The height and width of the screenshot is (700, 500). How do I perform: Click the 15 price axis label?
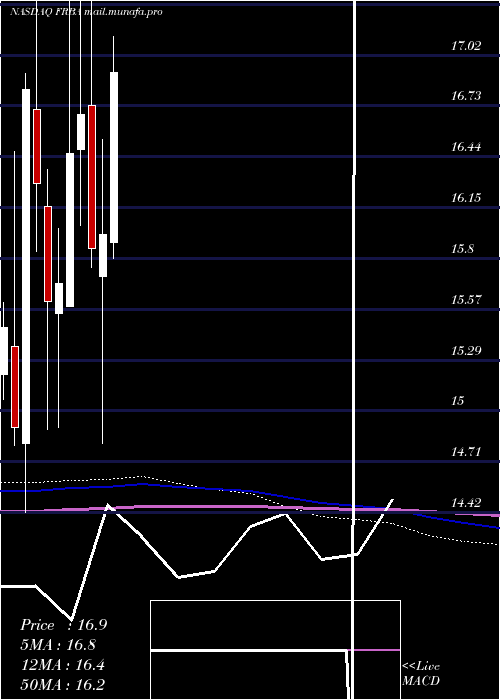(458, 401)
